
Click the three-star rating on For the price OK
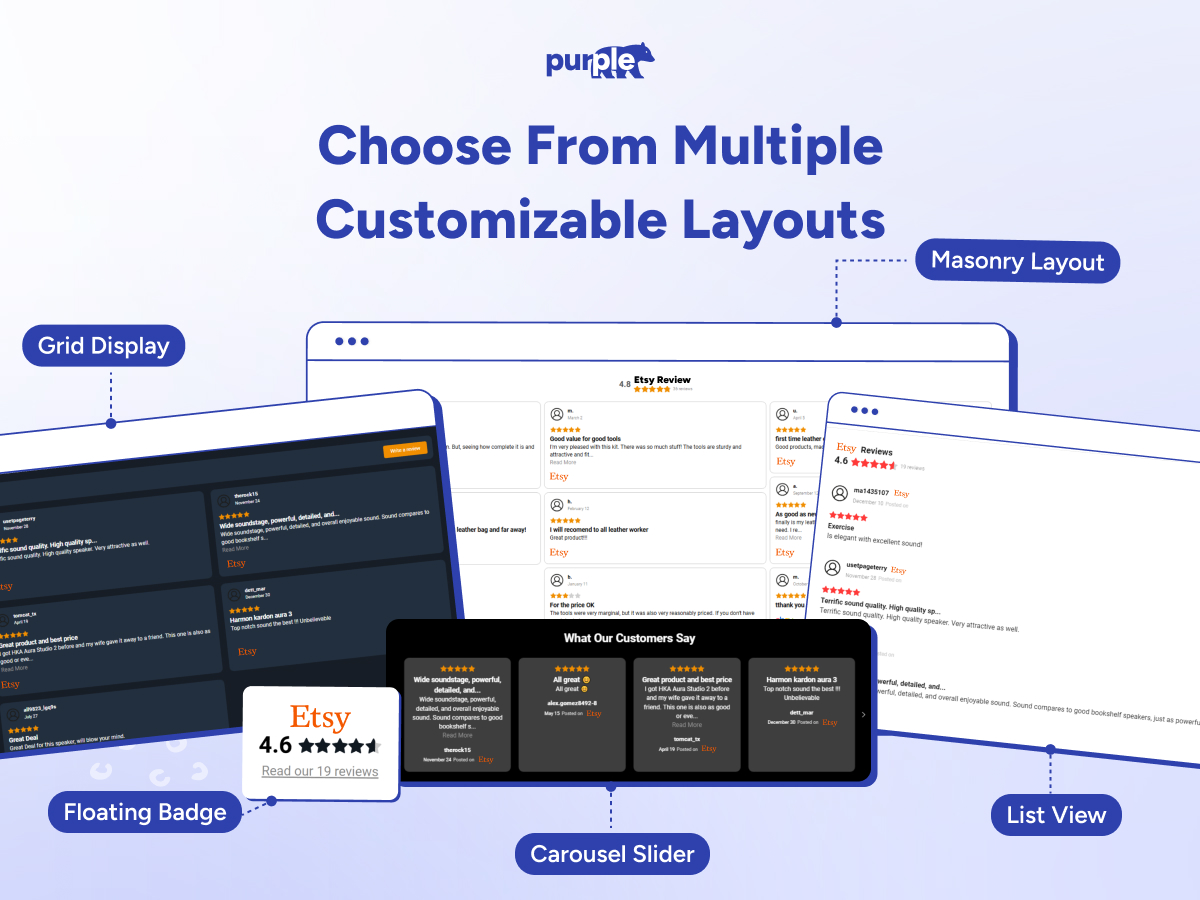click(565, 595)
